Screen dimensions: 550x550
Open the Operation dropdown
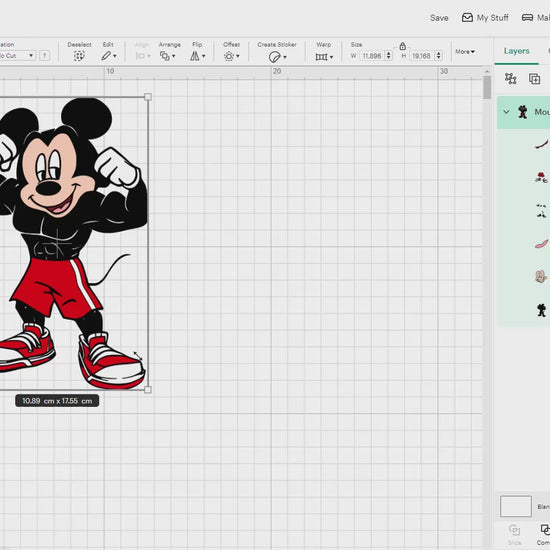pyautogui.click(x=18, y=55)
